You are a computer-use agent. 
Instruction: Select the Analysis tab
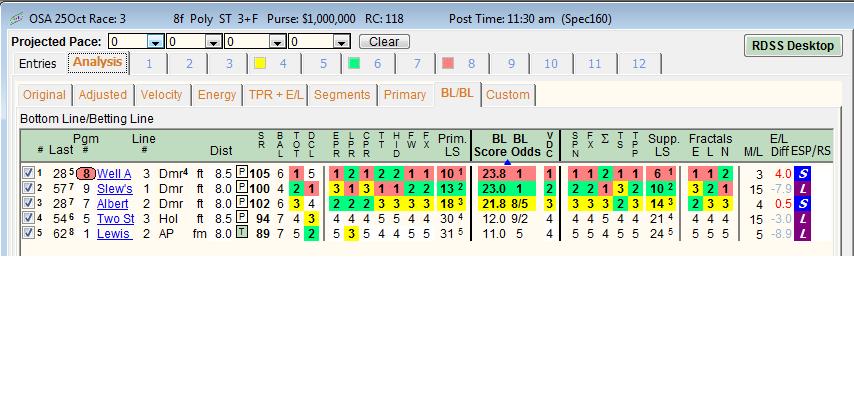click(97, 62)
